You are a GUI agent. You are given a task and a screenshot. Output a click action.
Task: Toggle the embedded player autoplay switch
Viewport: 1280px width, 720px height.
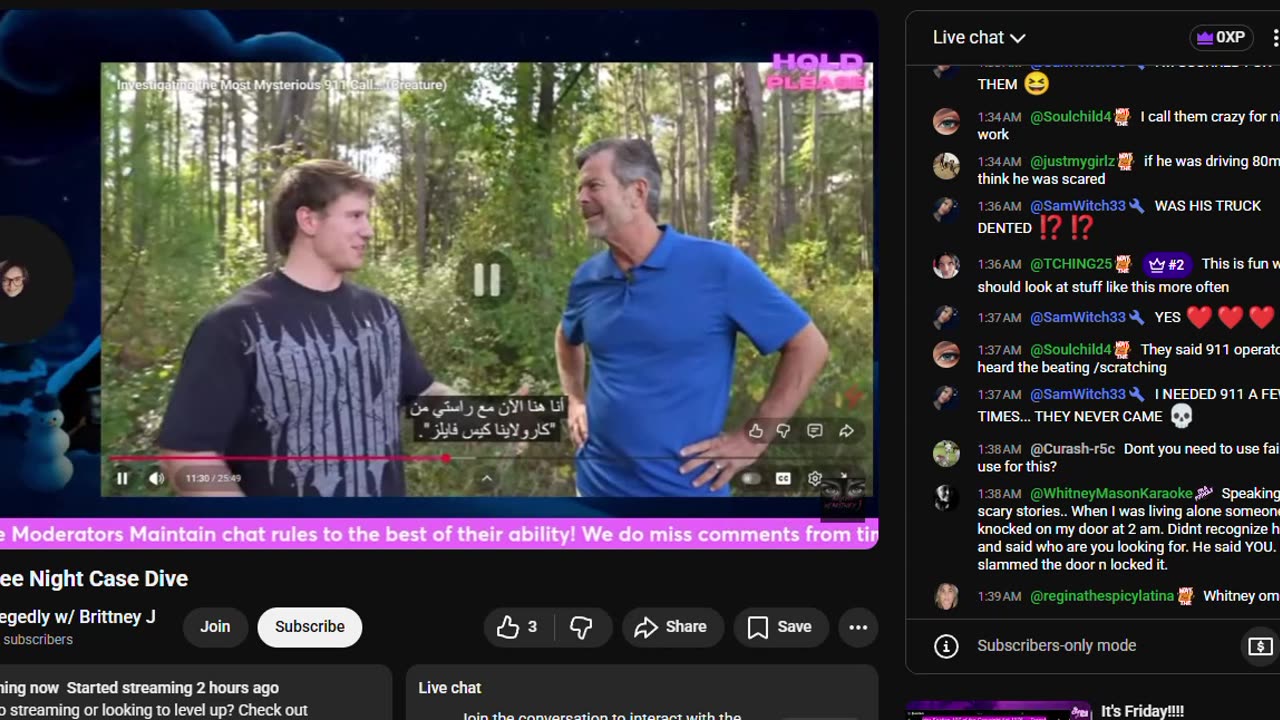[750, 479]
